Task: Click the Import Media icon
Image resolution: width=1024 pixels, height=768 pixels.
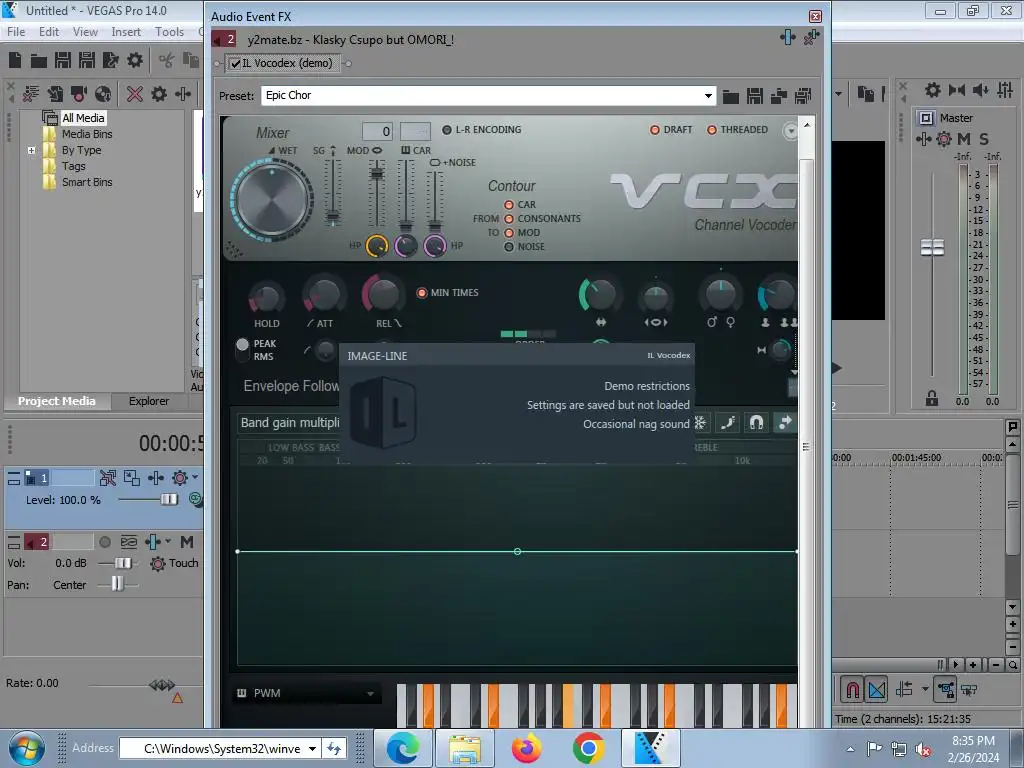Action: [56, 94]
